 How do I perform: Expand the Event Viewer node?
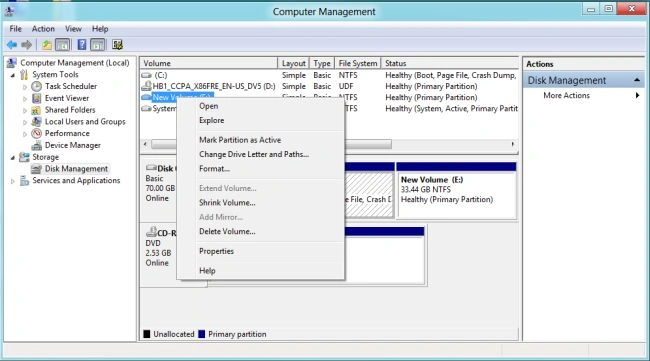tap(25, 99)
